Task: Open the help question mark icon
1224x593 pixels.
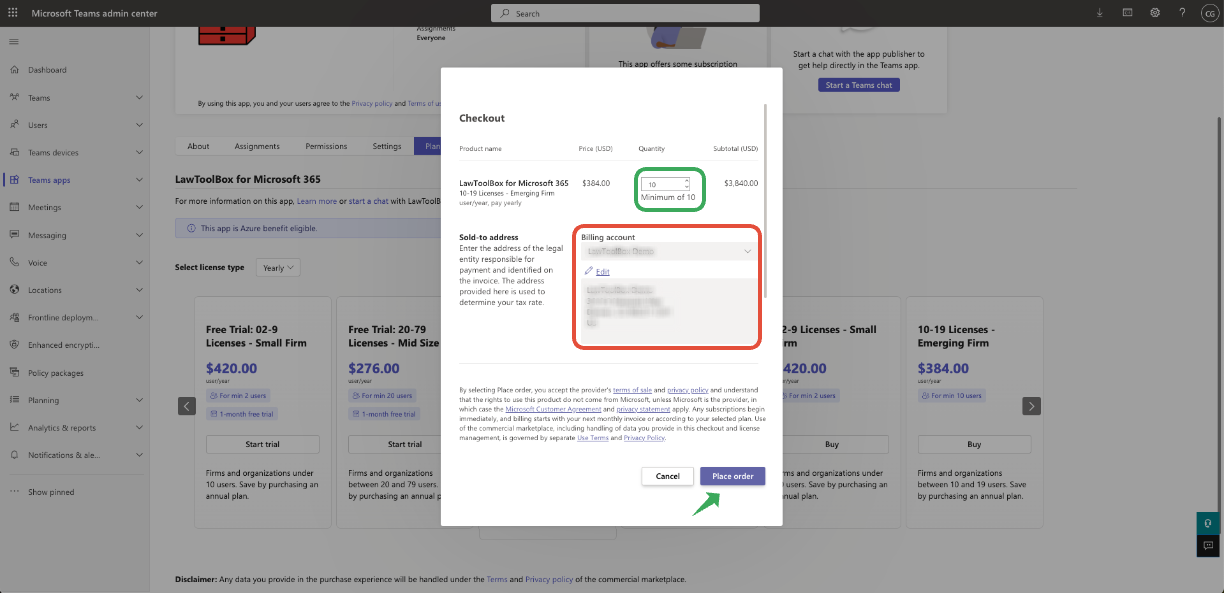Action: coord(1182,13)
